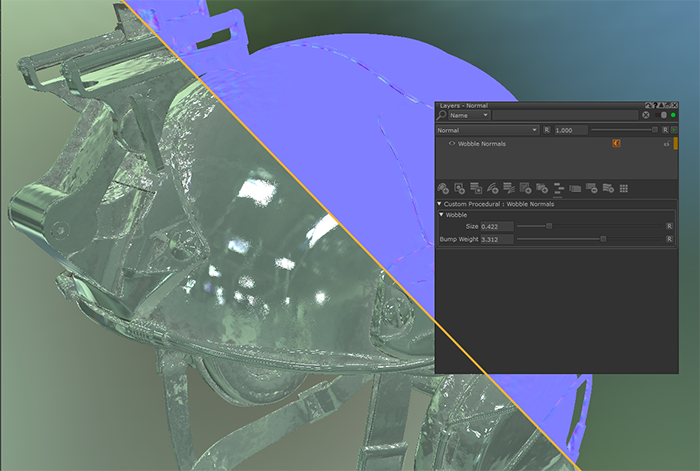Click the add layer group icon
Image resolution: width=700 pixels, height=471 pixels.
coord(542,188)
